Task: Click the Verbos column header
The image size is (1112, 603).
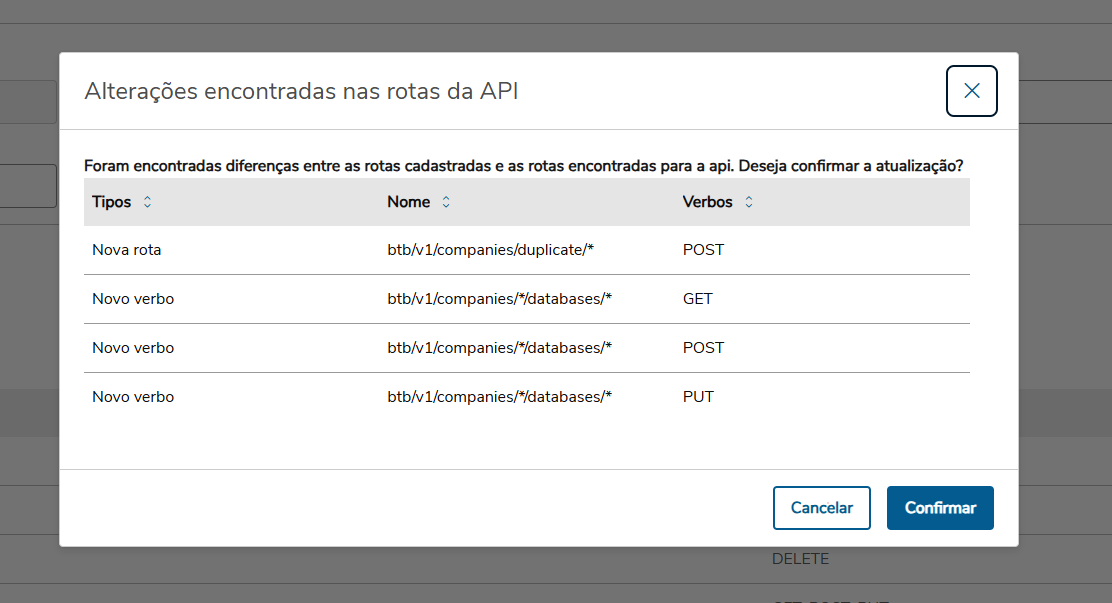Action: [x=707, y=202]
